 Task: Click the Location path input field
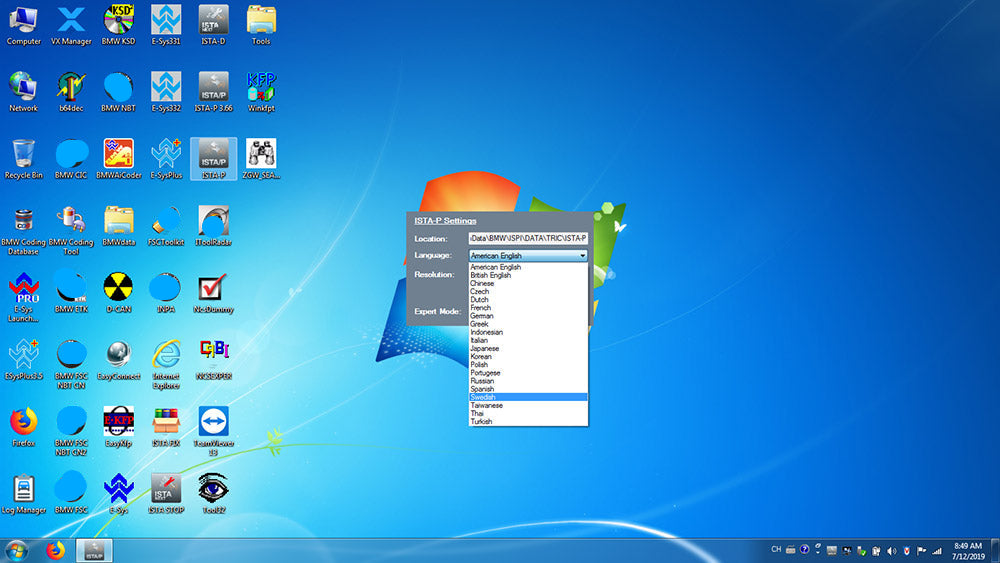coord(528,239)
